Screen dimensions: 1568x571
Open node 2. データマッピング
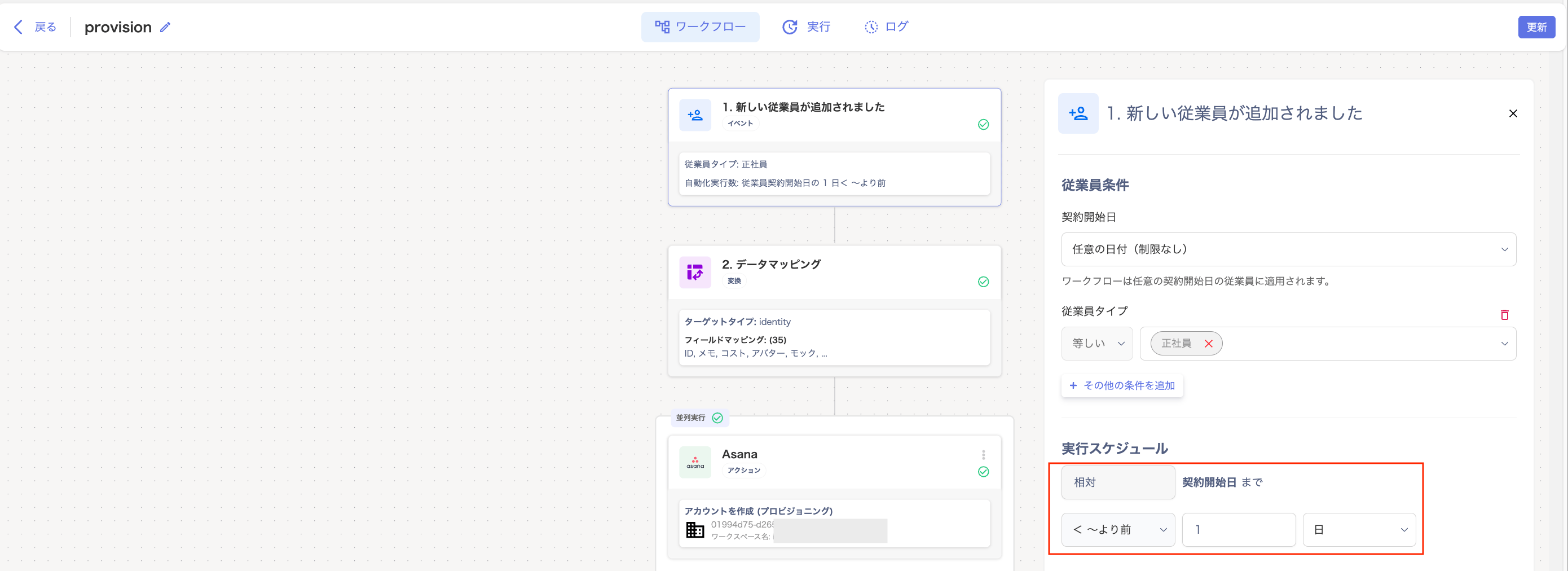(771, 264)
